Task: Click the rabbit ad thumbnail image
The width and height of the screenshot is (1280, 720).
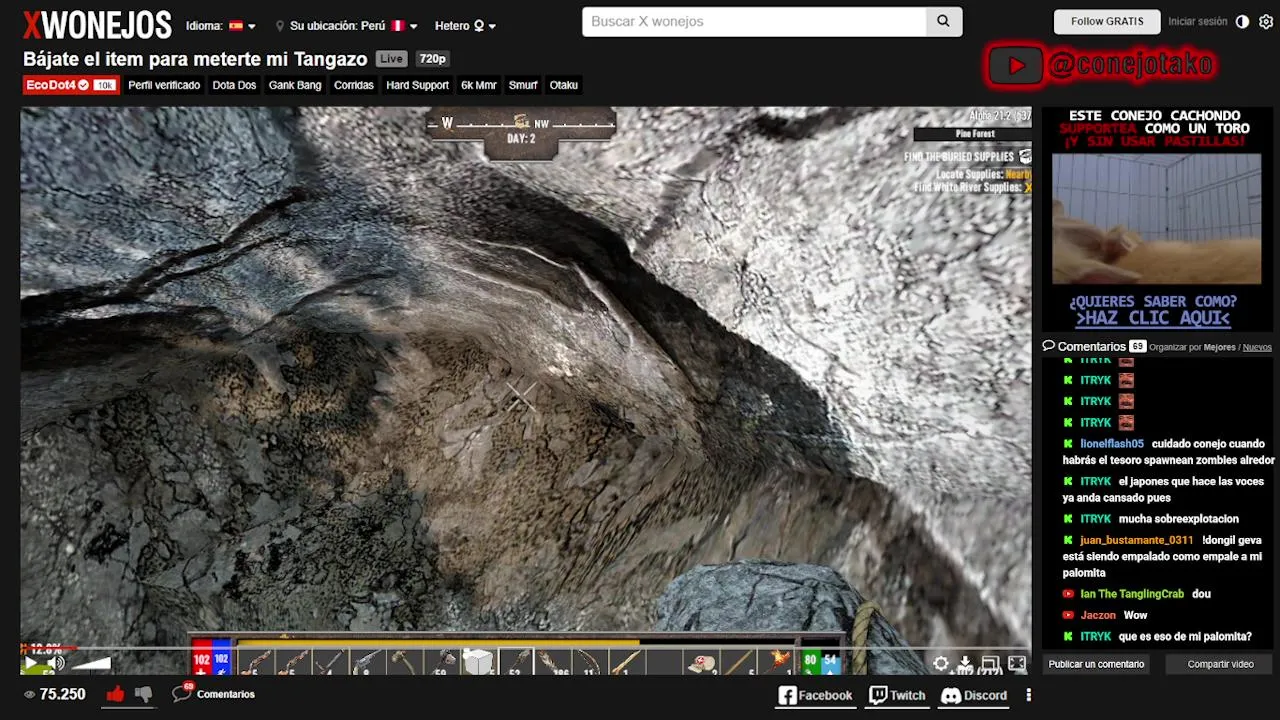Action: [1156, 219]
